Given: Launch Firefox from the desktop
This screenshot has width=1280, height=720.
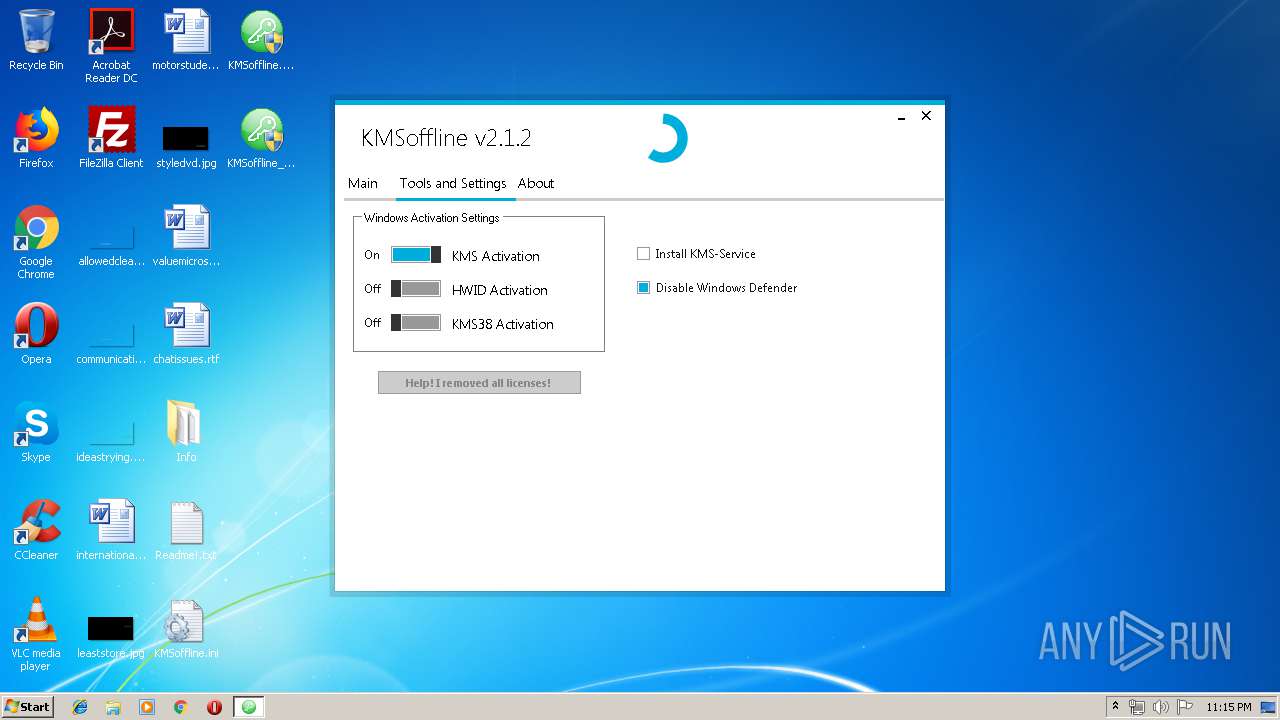Looking at the screenshot, I should pyautogui.click(x=36, y=138).
